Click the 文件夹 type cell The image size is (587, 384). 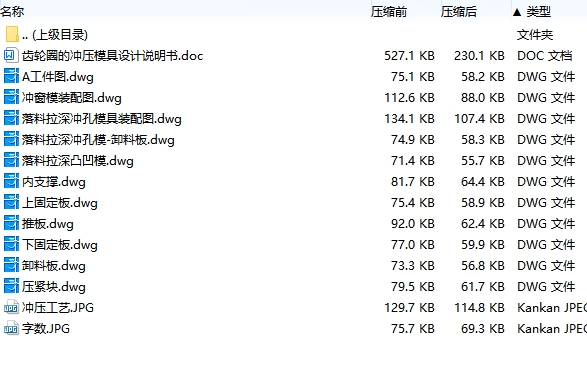coord(535,35)
